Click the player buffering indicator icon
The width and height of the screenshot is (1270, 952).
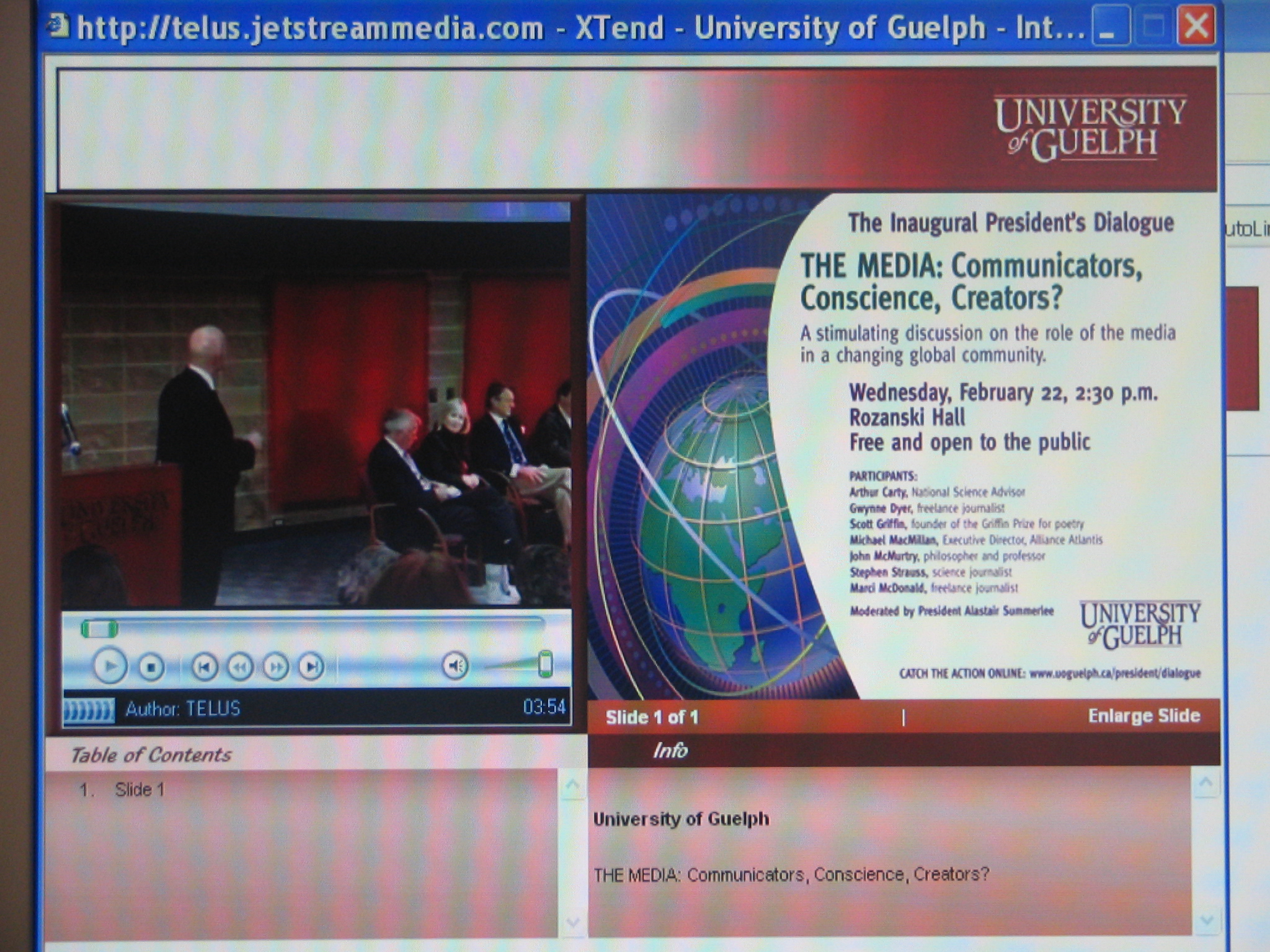click(89, 711)
